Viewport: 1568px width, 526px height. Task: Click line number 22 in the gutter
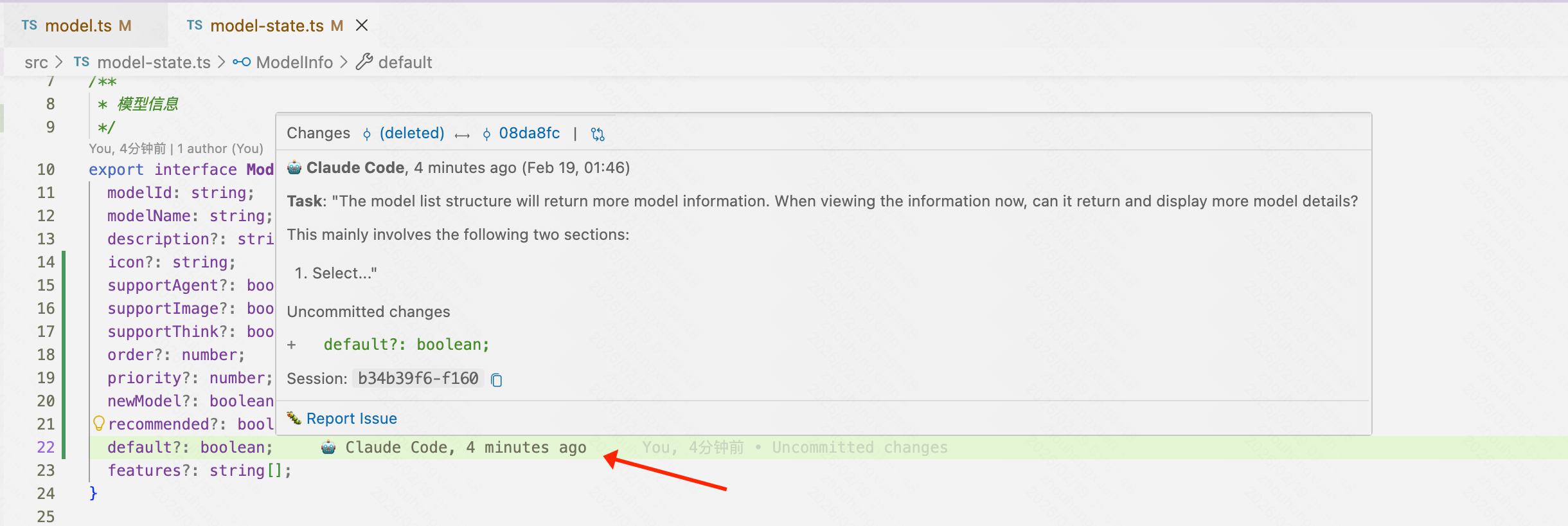coord(46,448)
